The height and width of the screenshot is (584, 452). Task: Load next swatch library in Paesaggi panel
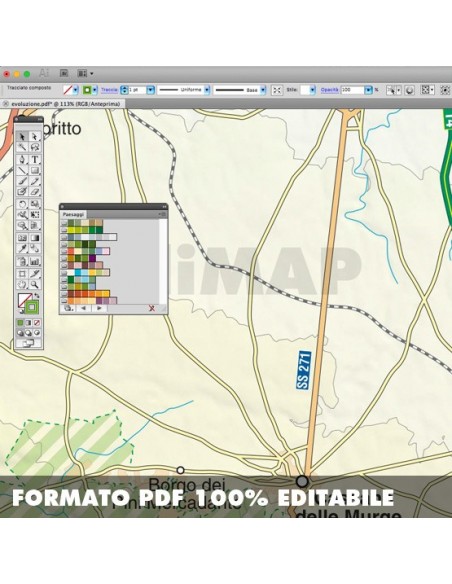coord(99,308)
